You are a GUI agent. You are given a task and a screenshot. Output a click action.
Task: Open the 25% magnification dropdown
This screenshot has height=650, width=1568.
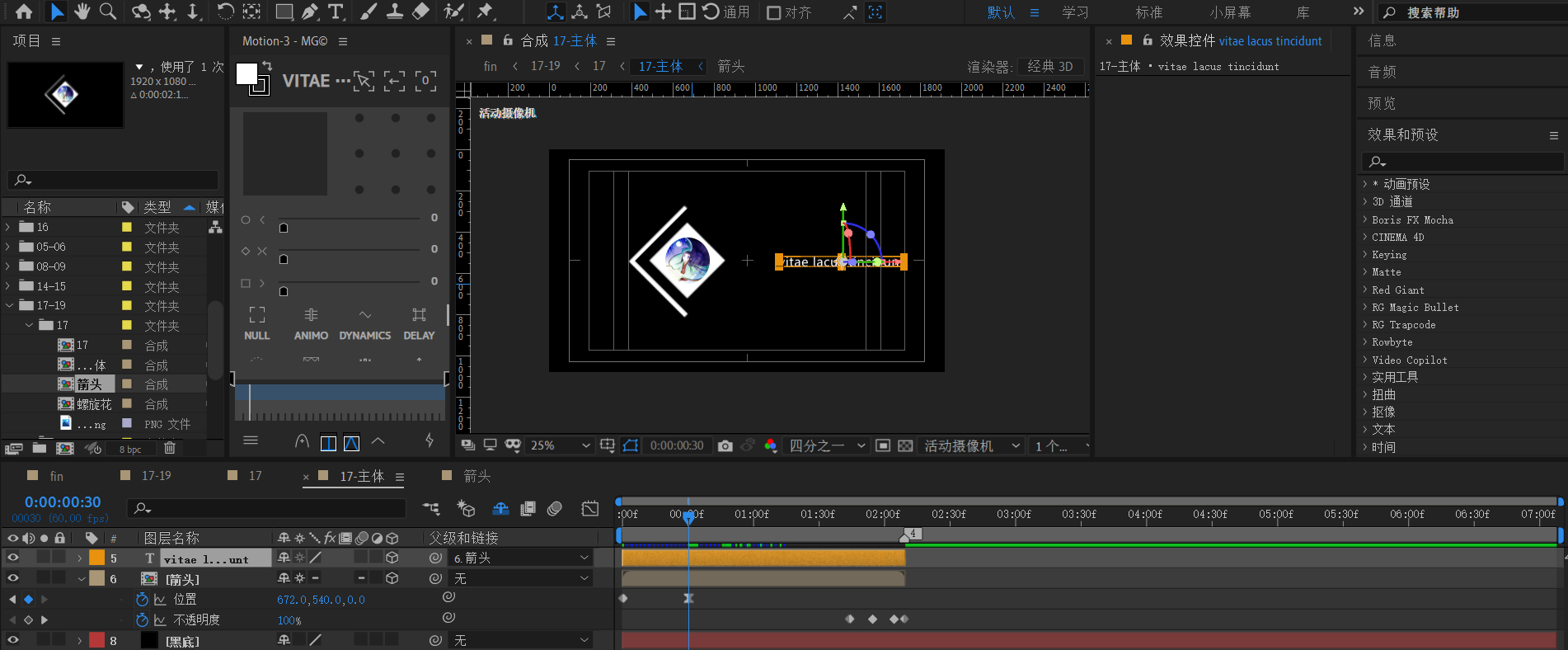[x=560, y=445]
